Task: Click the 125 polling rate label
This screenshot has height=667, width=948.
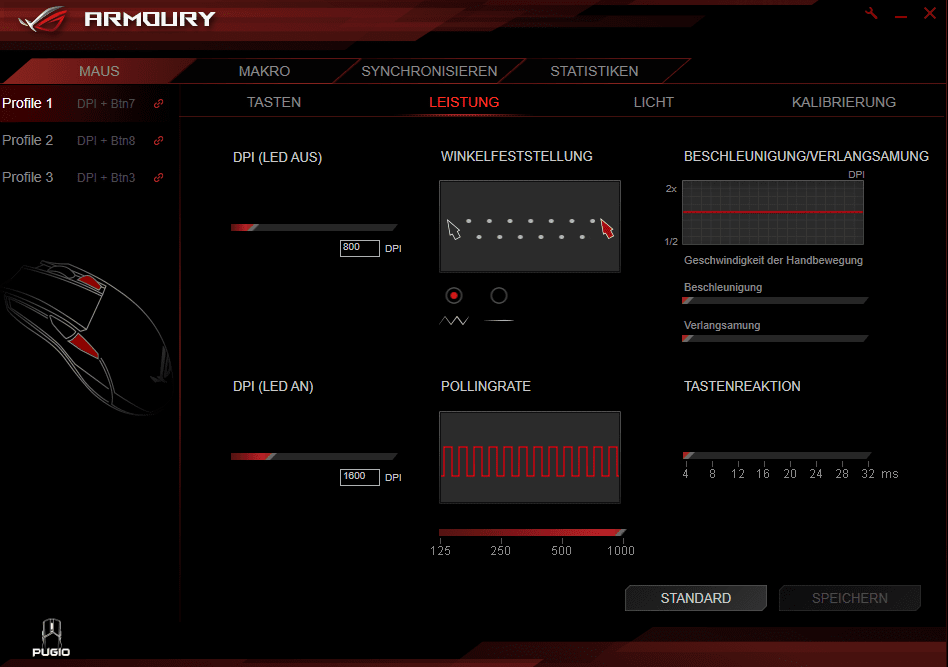Action: pyautogui.click(x=440, y=551)
